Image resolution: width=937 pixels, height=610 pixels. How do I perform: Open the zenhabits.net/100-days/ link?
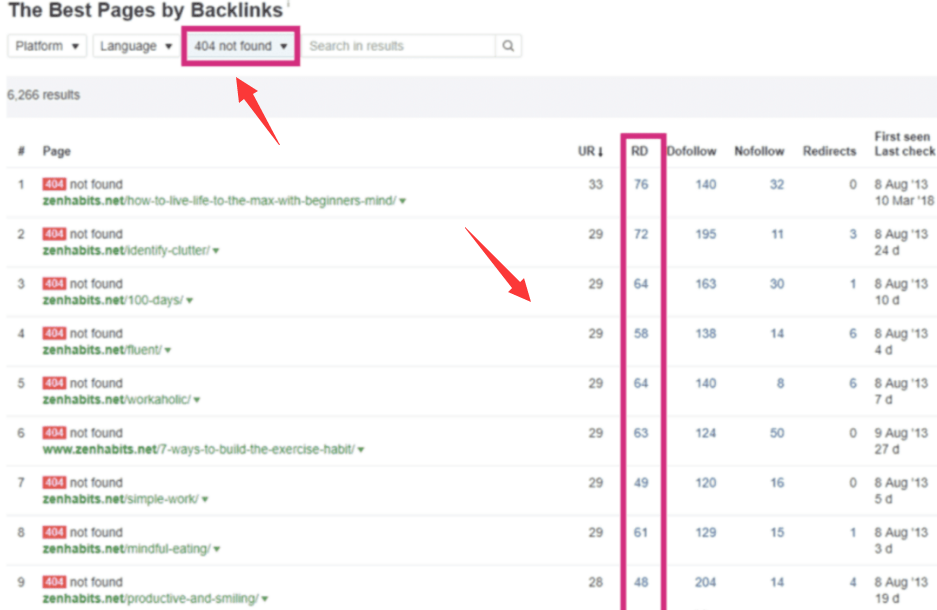(113, 300)
